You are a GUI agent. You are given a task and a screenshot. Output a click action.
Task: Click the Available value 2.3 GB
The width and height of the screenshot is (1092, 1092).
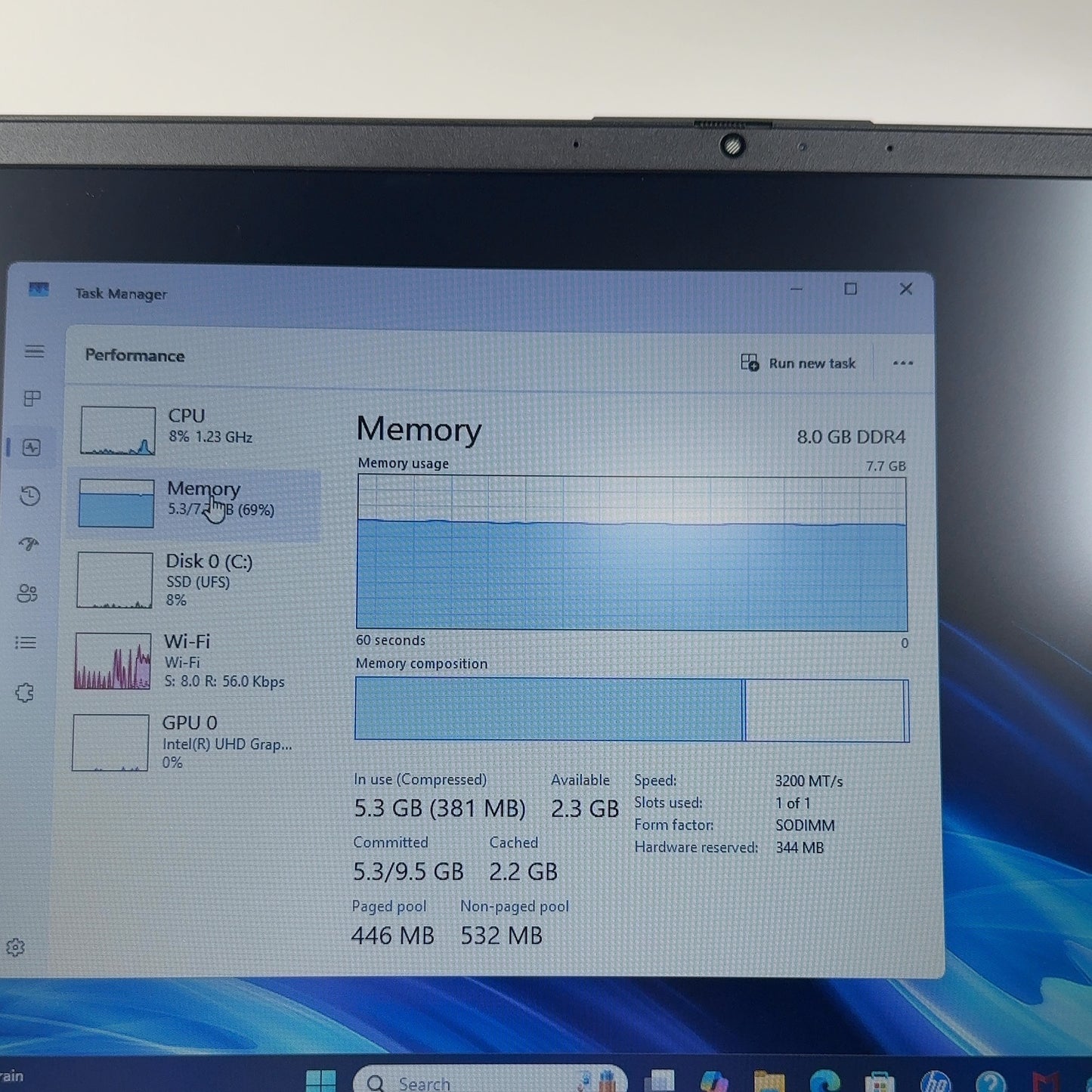pyautogui.click(x=585, y=809)
